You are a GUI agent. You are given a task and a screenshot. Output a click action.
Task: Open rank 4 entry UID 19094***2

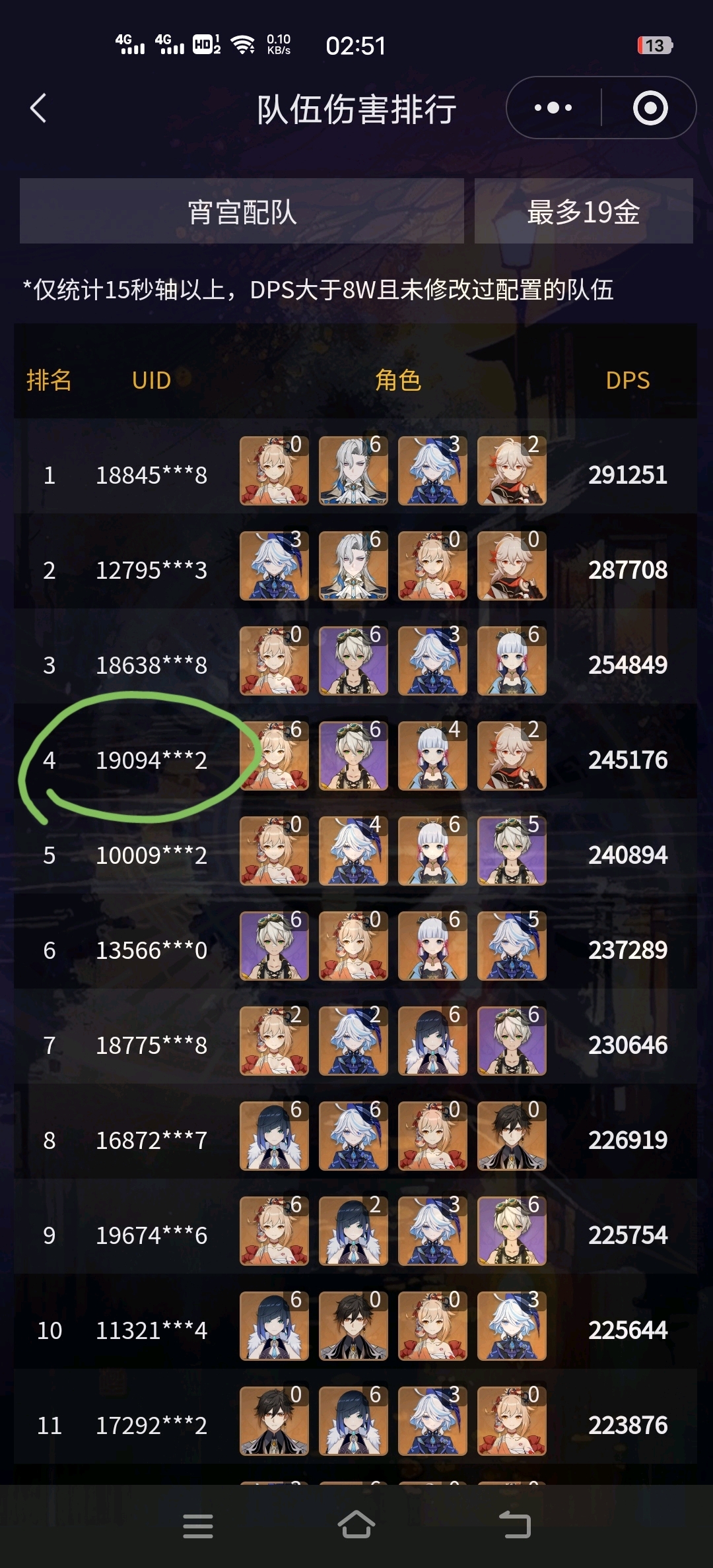151,760
